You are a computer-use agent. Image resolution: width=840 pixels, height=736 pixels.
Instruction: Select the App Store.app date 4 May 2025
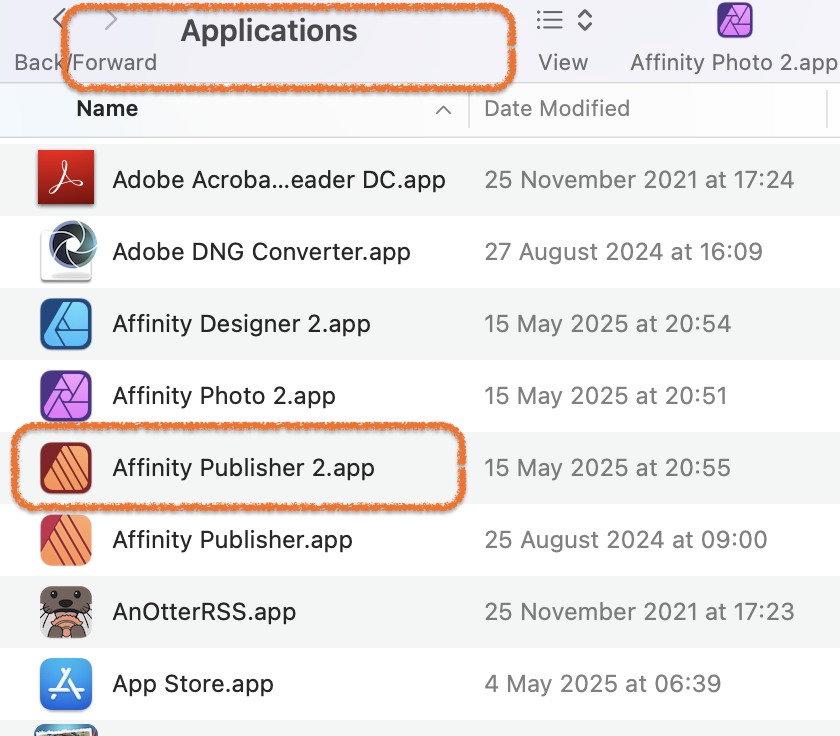[x=603, y=684]
